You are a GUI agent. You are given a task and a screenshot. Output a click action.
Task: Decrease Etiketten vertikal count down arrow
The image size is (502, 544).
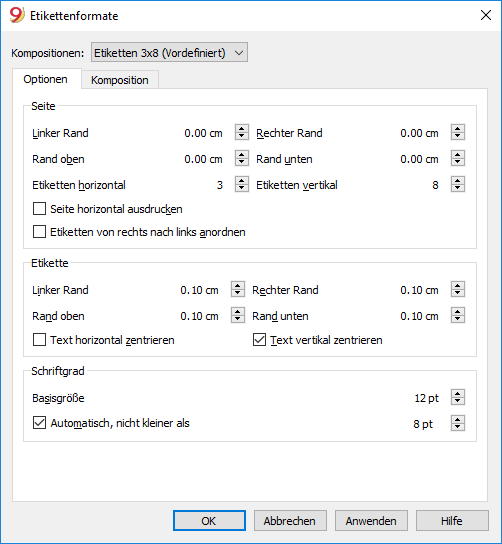click(458, 188)
